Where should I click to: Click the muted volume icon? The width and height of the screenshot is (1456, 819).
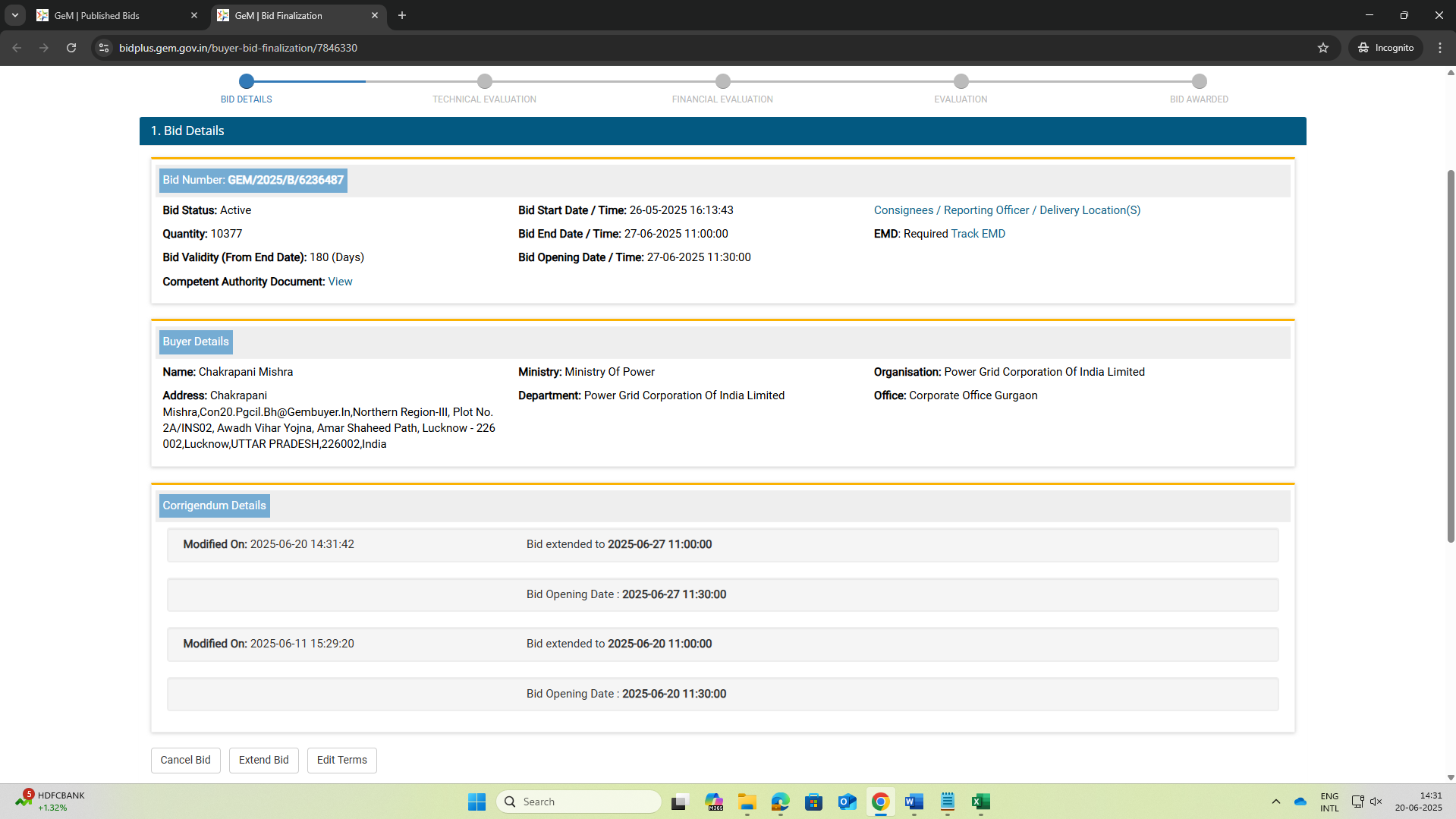tap(1376, 802)
